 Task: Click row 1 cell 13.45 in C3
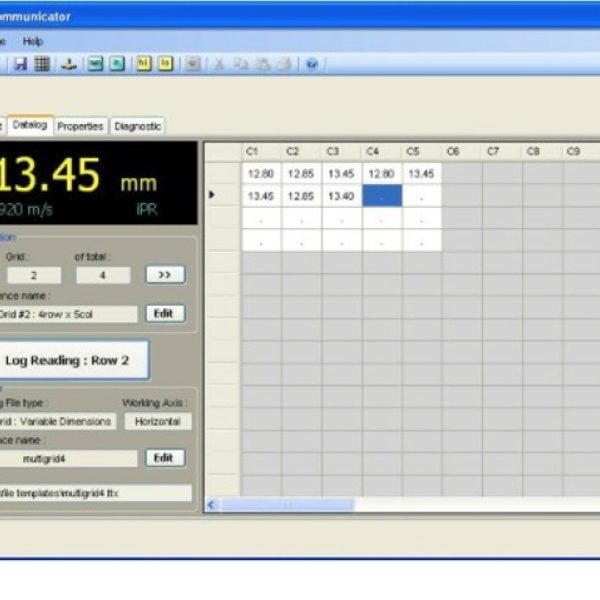coord(341,174)
